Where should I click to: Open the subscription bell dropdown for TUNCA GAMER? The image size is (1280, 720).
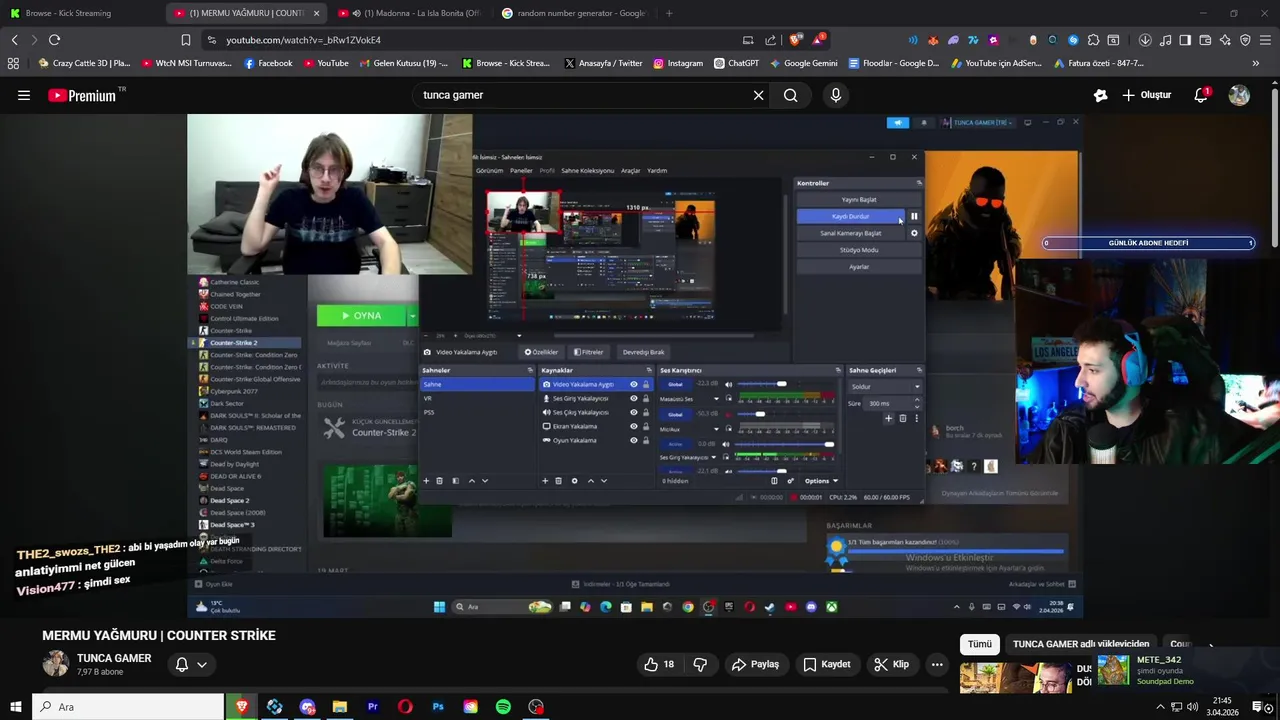pos(191,664)
